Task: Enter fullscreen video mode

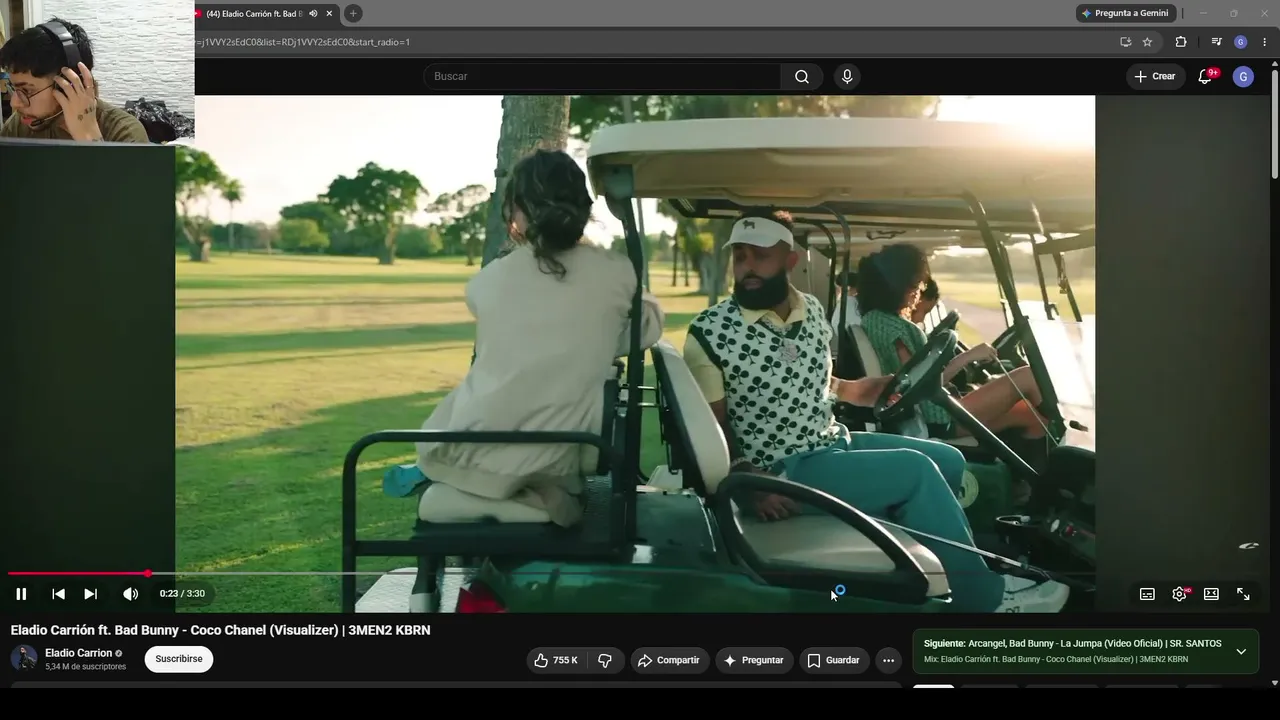Action: (1243, 594)
